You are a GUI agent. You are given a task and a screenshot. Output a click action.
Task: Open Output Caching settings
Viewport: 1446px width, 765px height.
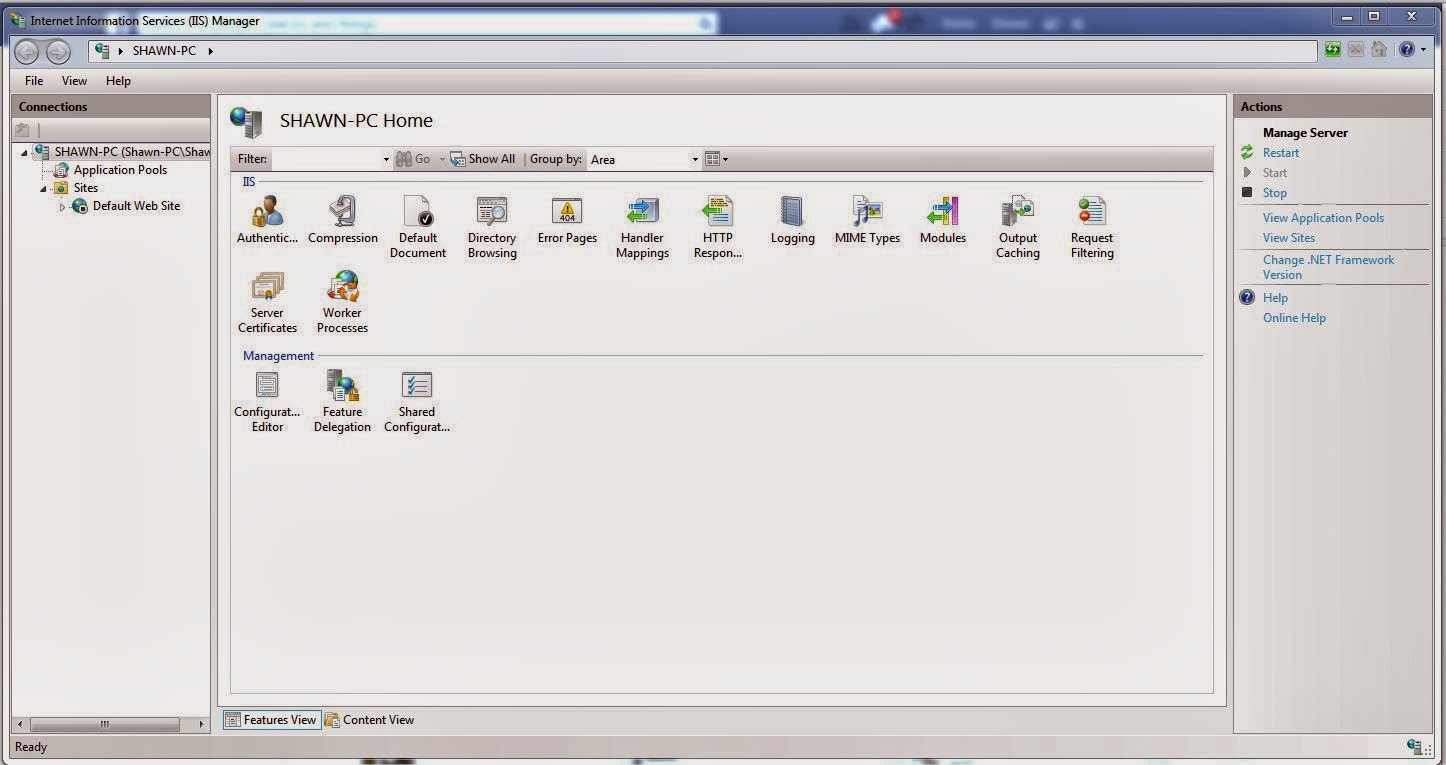coord(1018,228)
